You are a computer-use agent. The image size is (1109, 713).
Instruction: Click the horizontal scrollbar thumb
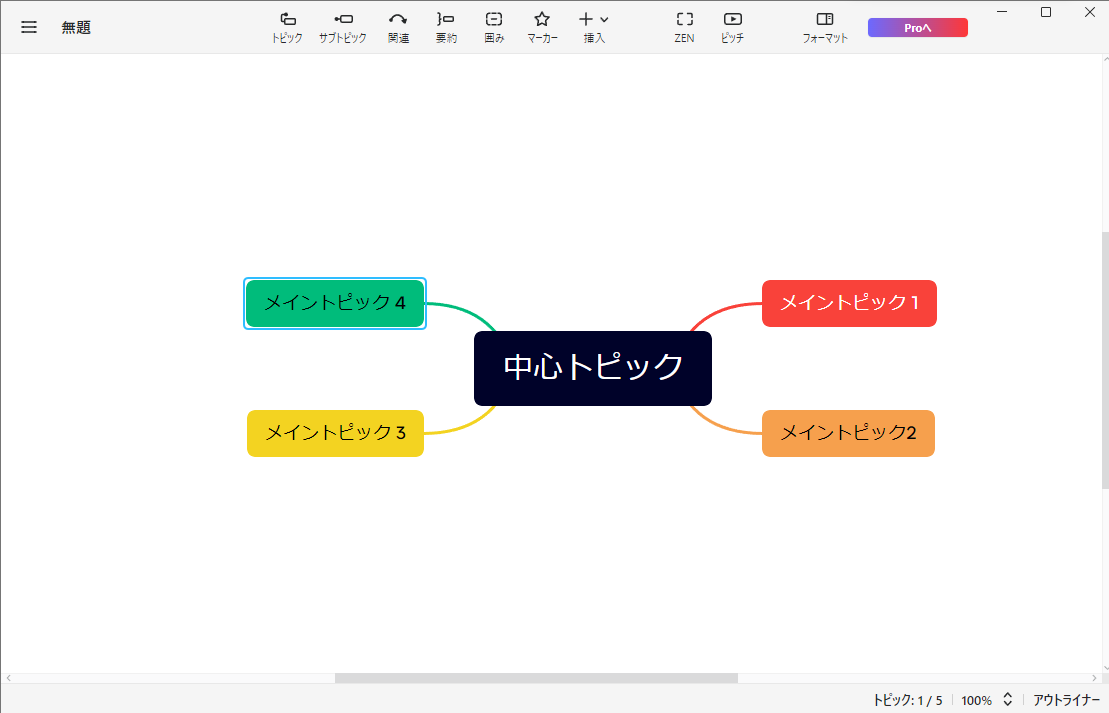tap(536, 678)
